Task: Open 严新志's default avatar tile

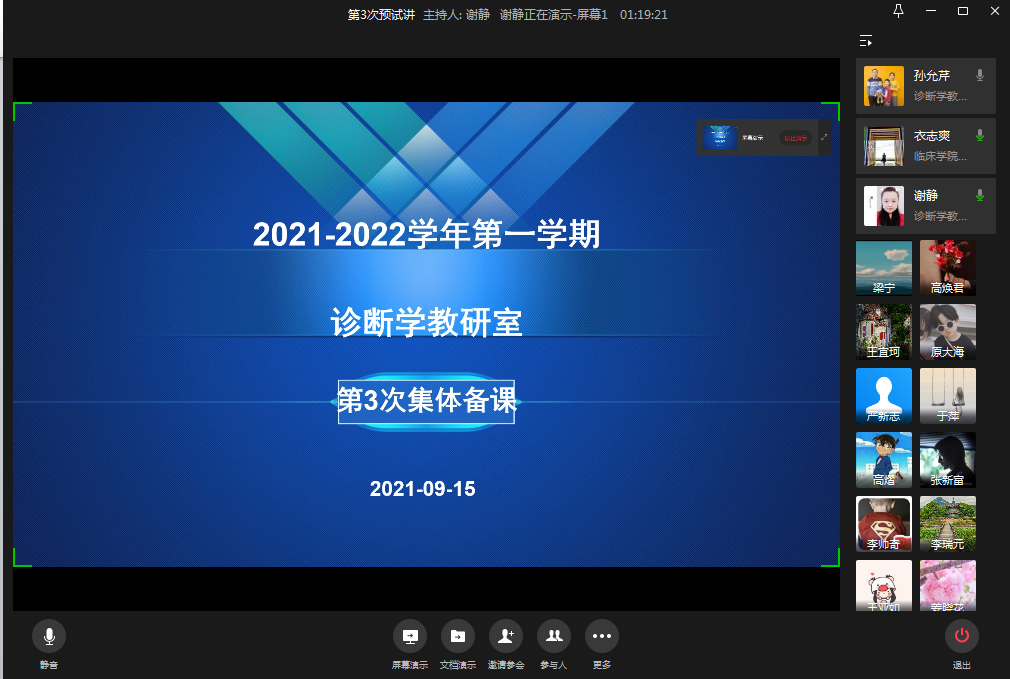Action: (x=884, y=396)
